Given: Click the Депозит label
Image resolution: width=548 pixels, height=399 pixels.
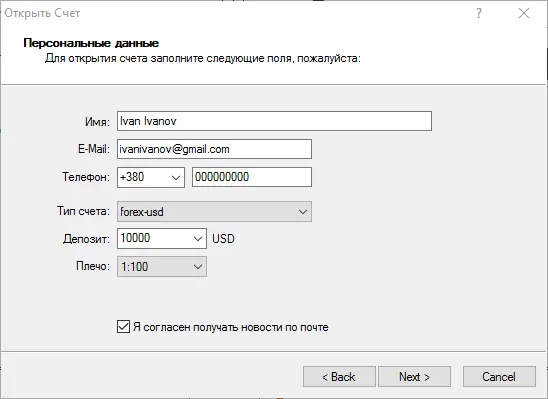Looking at the screenshot, I should point(86,239).
